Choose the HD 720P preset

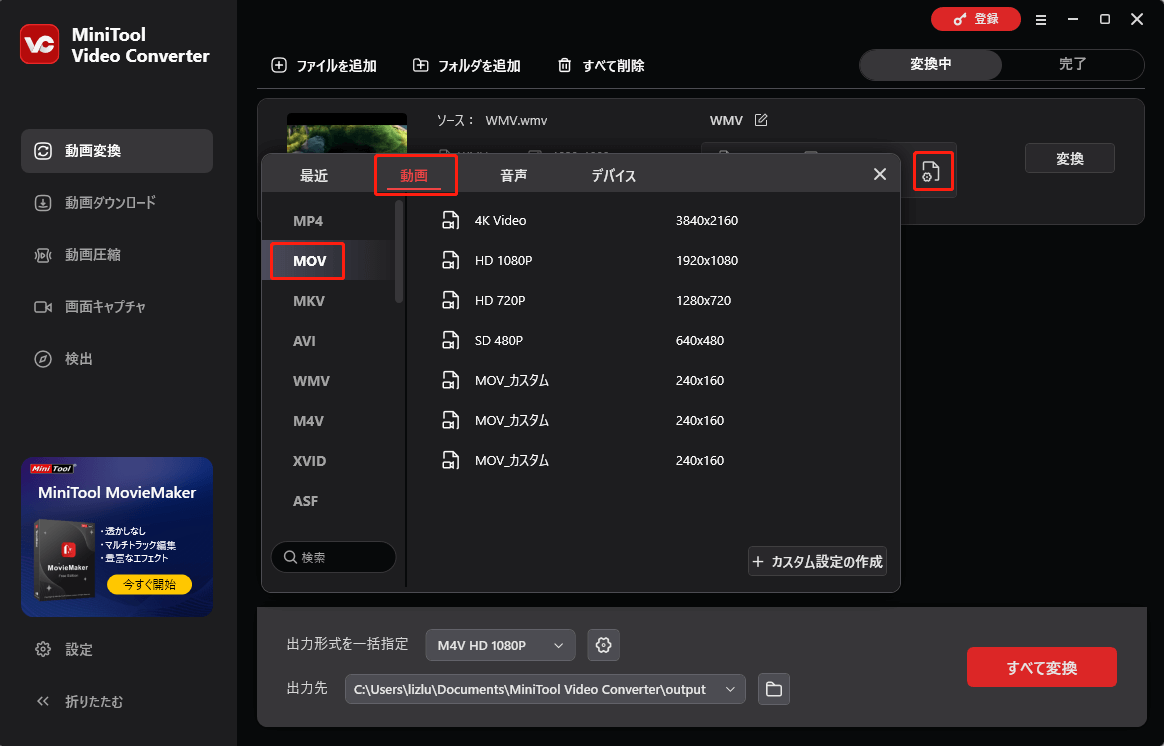(653, 301)
